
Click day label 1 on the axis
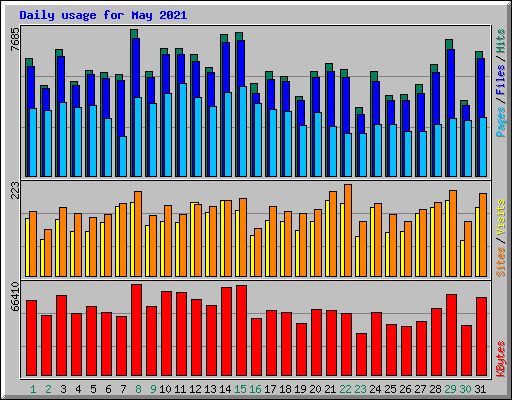tap(33, 389)
